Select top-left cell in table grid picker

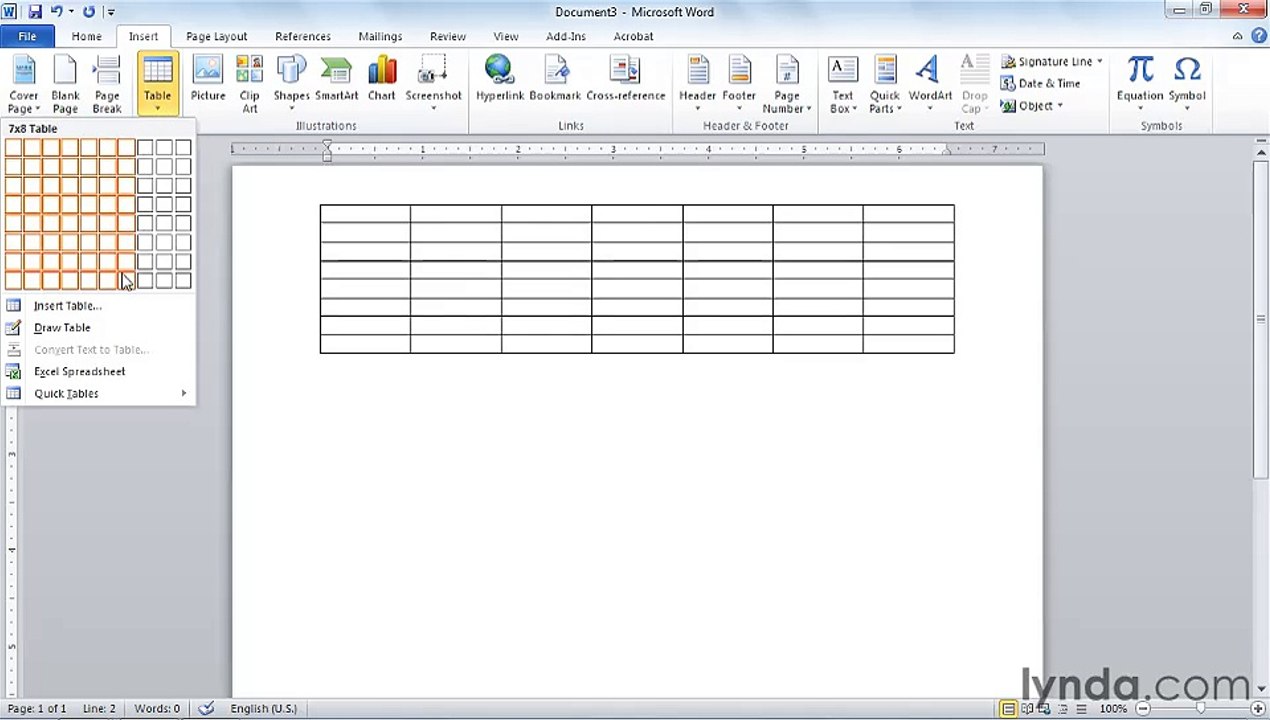tap(13, 148)
